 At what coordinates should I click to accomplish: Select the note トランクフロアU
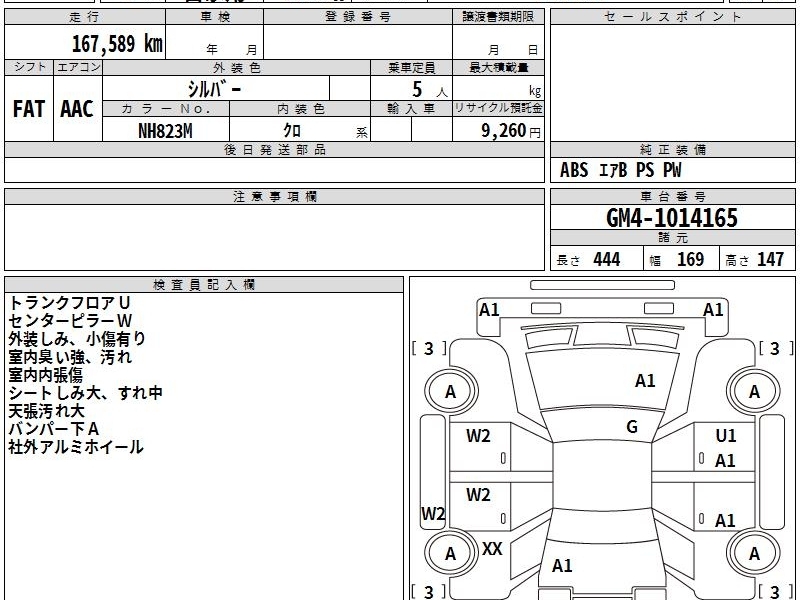click(69, 303)
